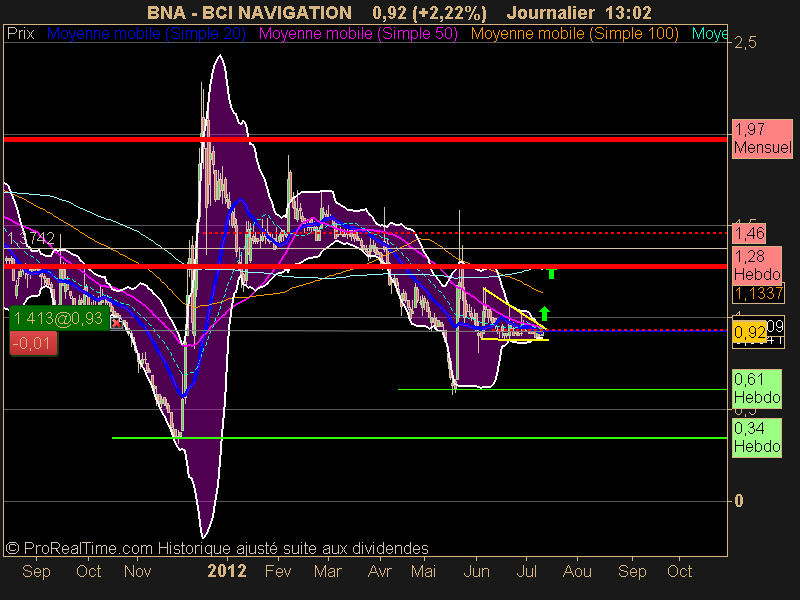This screenshot has height=600, width=800.
Task: Click the 2012 year label on time axis
Action: point(227,571)
